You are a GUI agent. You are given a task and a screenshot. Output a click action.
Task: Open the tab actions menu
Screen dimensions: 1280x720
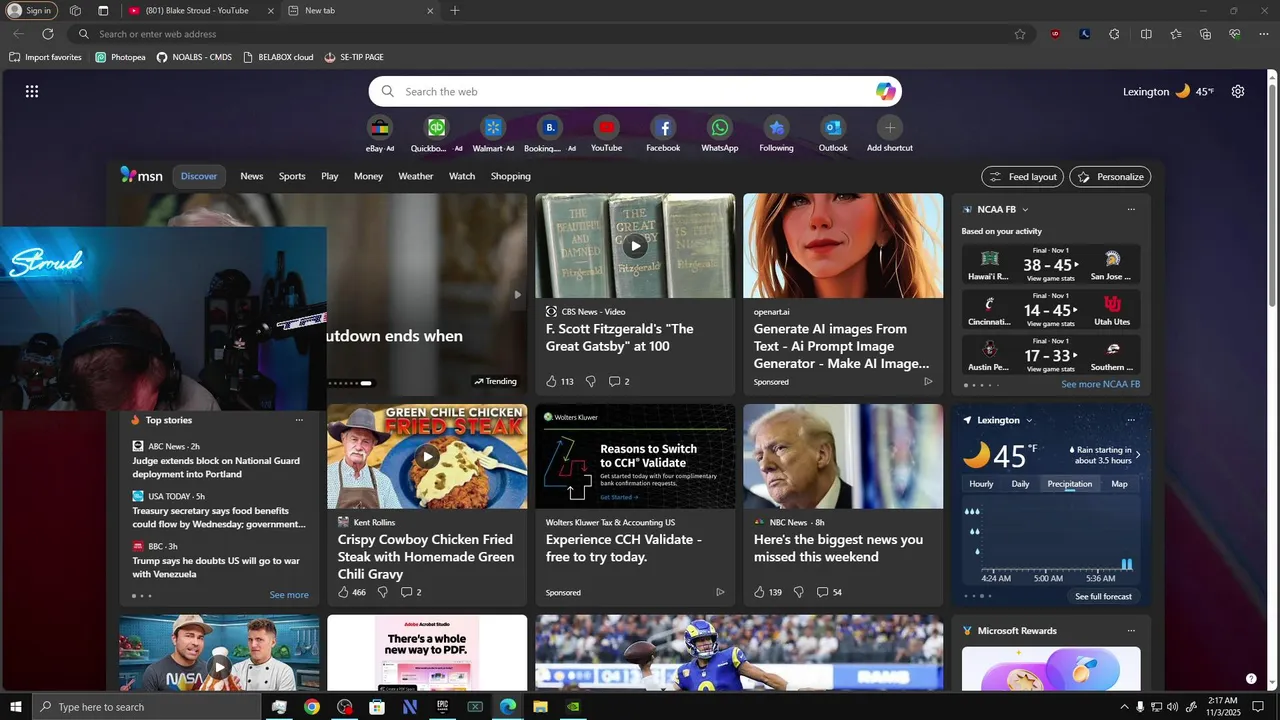click(103, 10)
